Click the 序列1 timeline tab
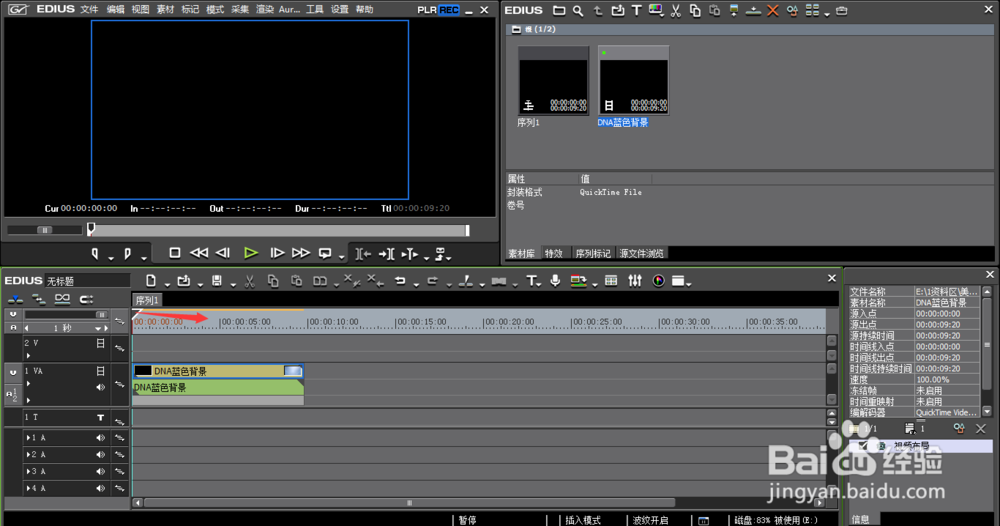This screenshot has width=1000, height=526. coord(147,300)
